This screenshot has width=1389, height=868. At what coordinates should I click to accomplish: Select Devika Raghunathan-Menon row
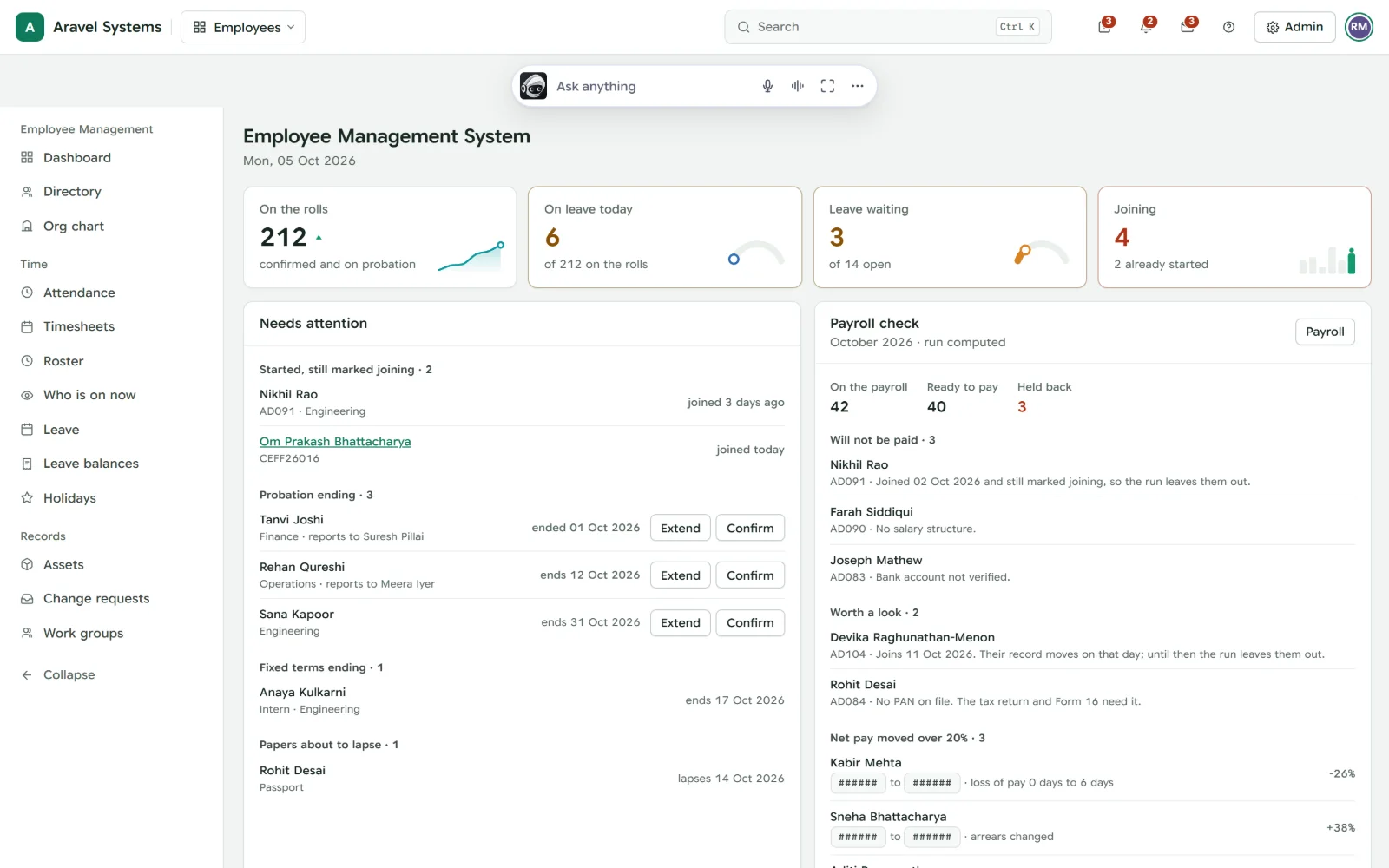click(x=1092, y=646)
